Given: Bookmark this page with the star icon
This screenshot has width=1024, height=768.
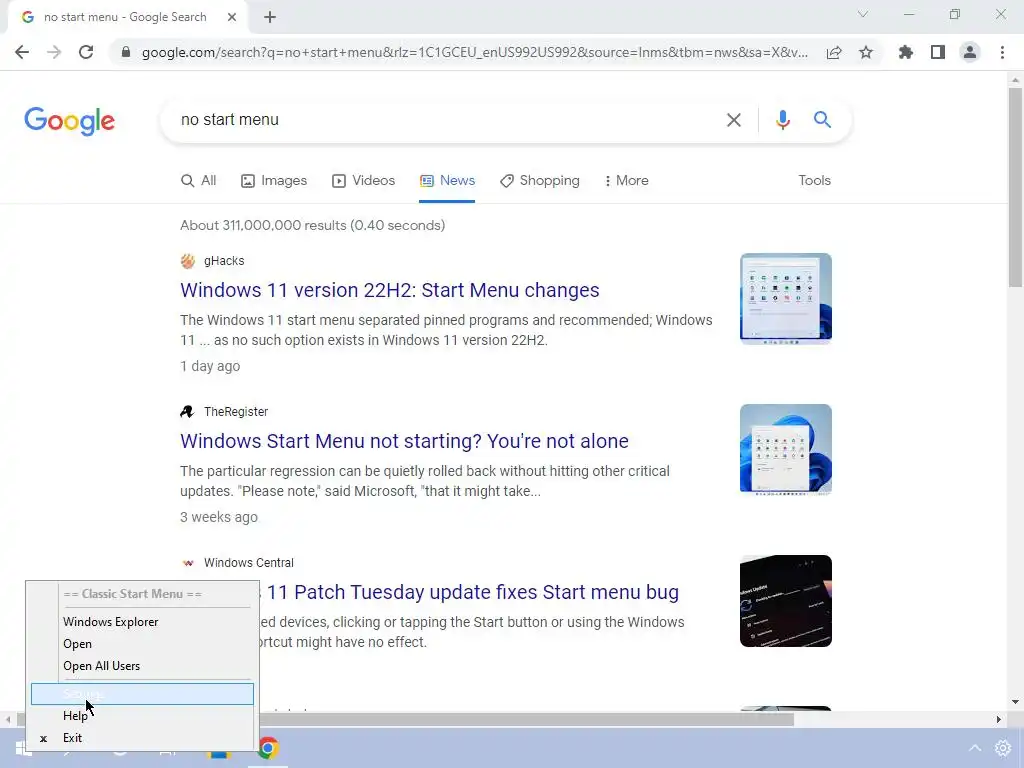Looking at the screenshot, I should (x=866, y=52).
